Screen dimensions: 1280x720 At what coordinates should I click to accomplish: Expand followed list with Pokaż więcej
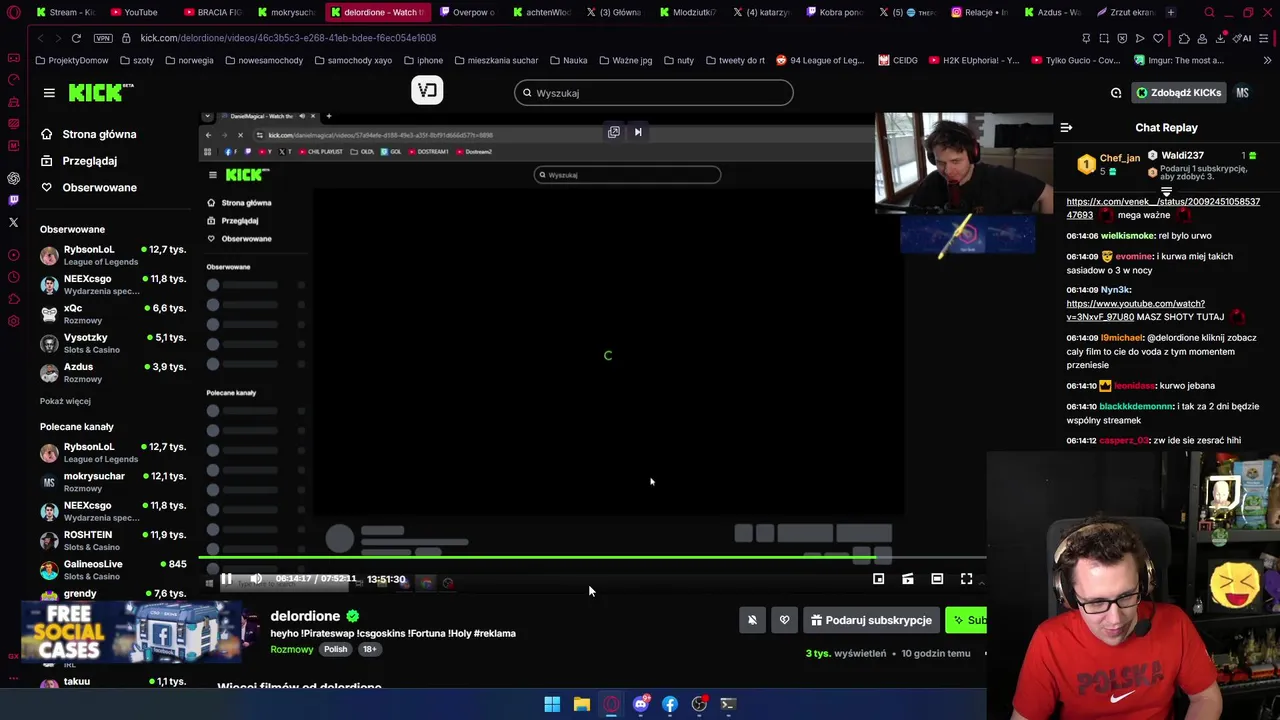(x=65, y=401)
